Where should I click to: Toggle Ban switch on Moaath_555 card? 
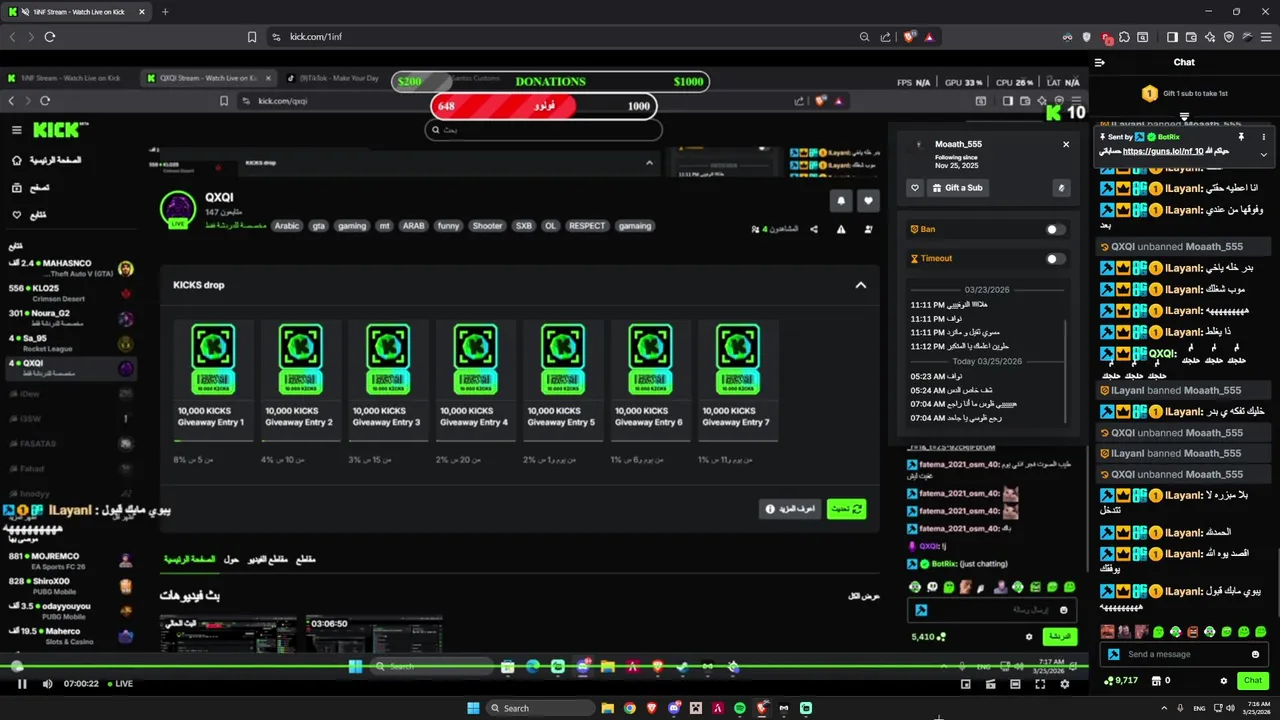tap(1054, 229)
